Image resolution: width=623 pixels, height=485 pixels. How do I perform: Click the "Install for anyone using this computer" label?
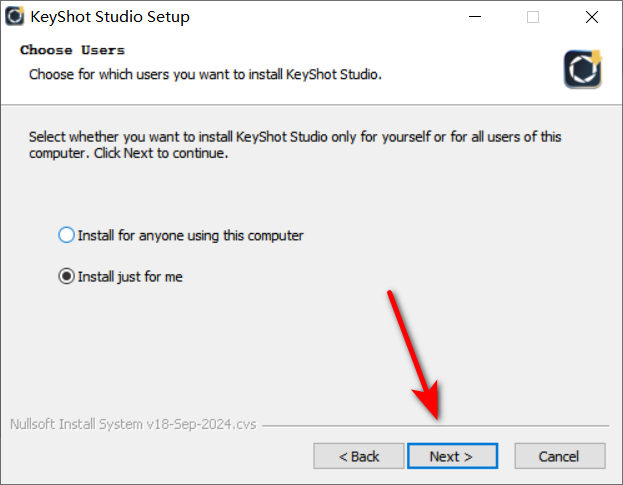click(190, 236)
